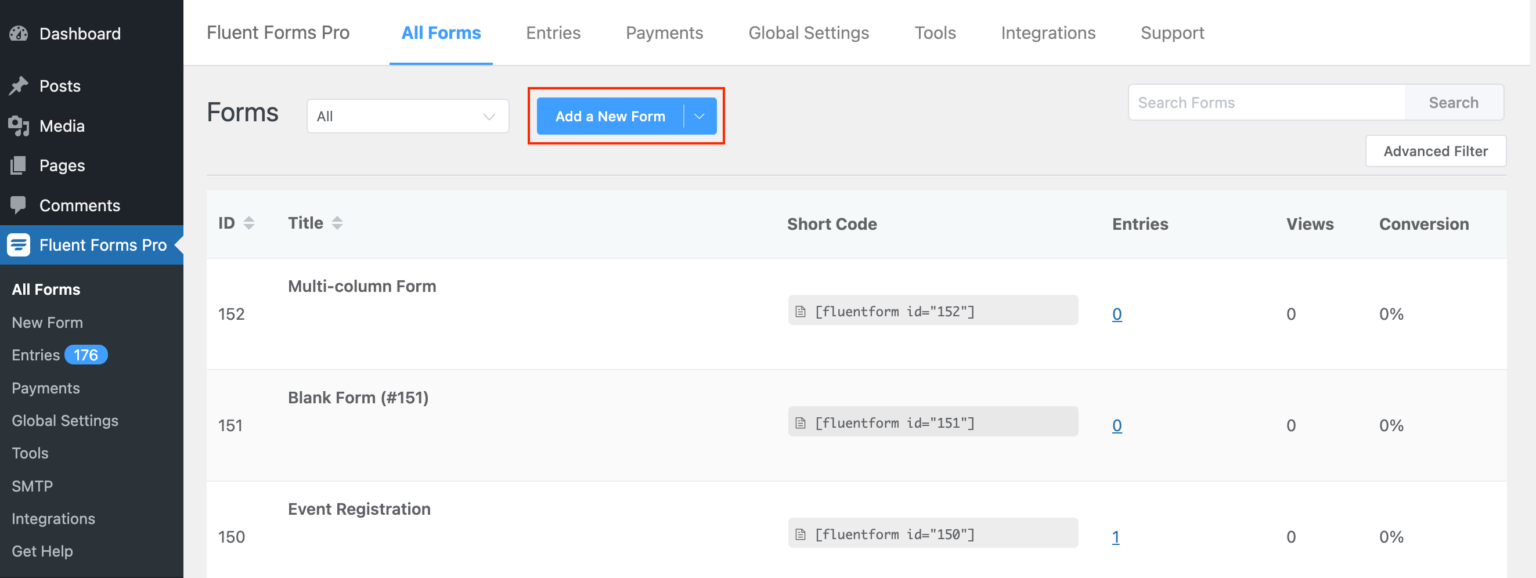Expand the Add a New Form arrow menu

pyautogui.click(x=700, y=116)
